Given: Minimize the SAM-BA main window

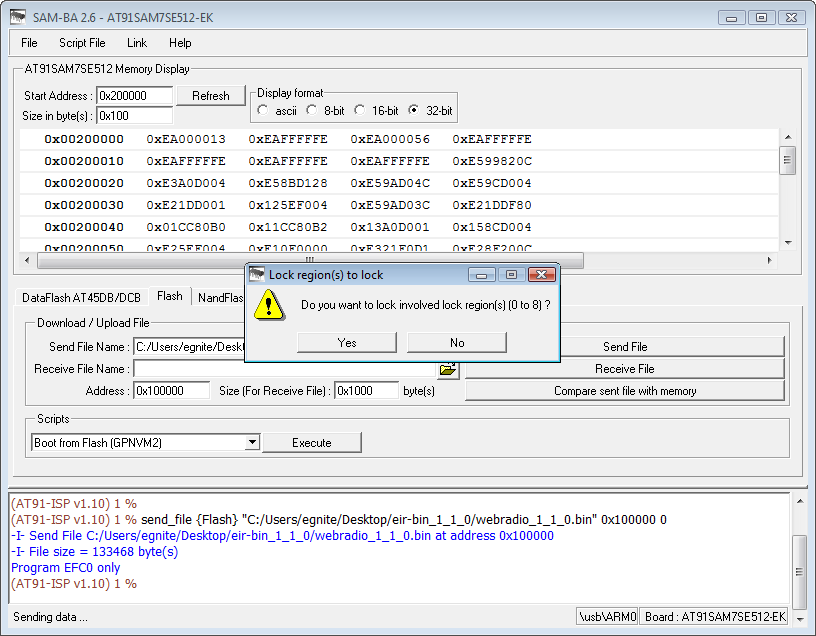Looking at the screenshot, I should (x=732, y=18).
